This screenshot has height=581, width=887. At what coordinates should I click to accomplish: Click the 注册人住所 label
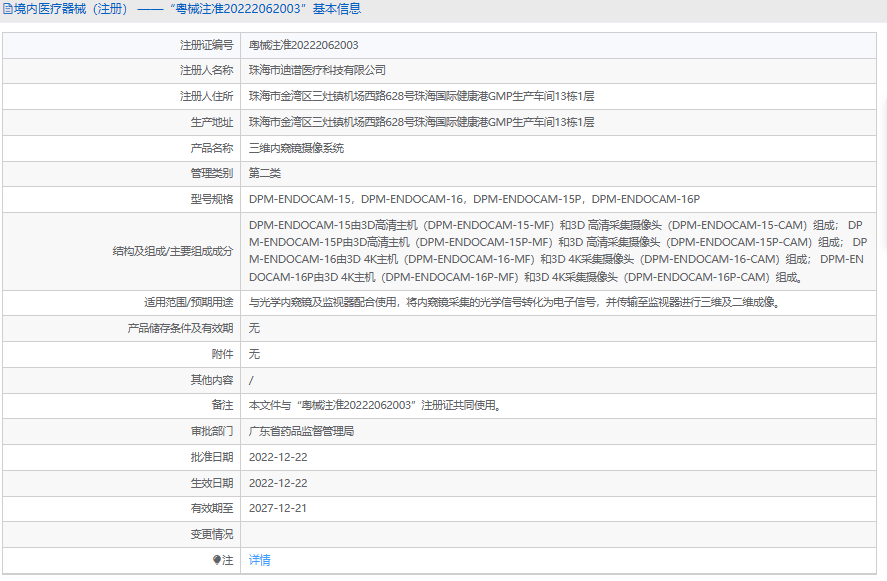coord(206,96)
